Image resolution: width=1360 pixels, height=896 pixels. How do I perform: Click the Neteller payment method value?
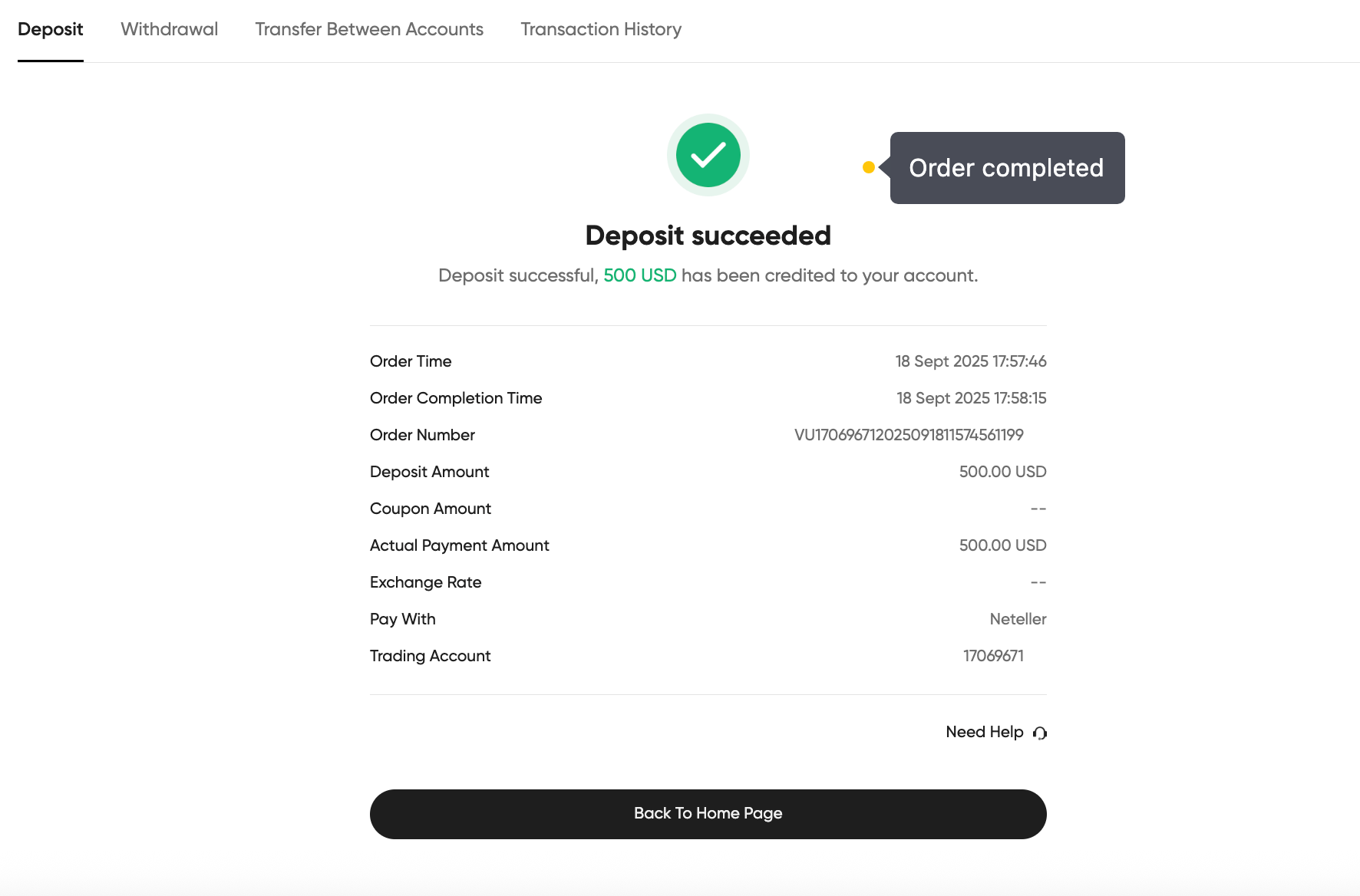click(x=1018, y=619)
